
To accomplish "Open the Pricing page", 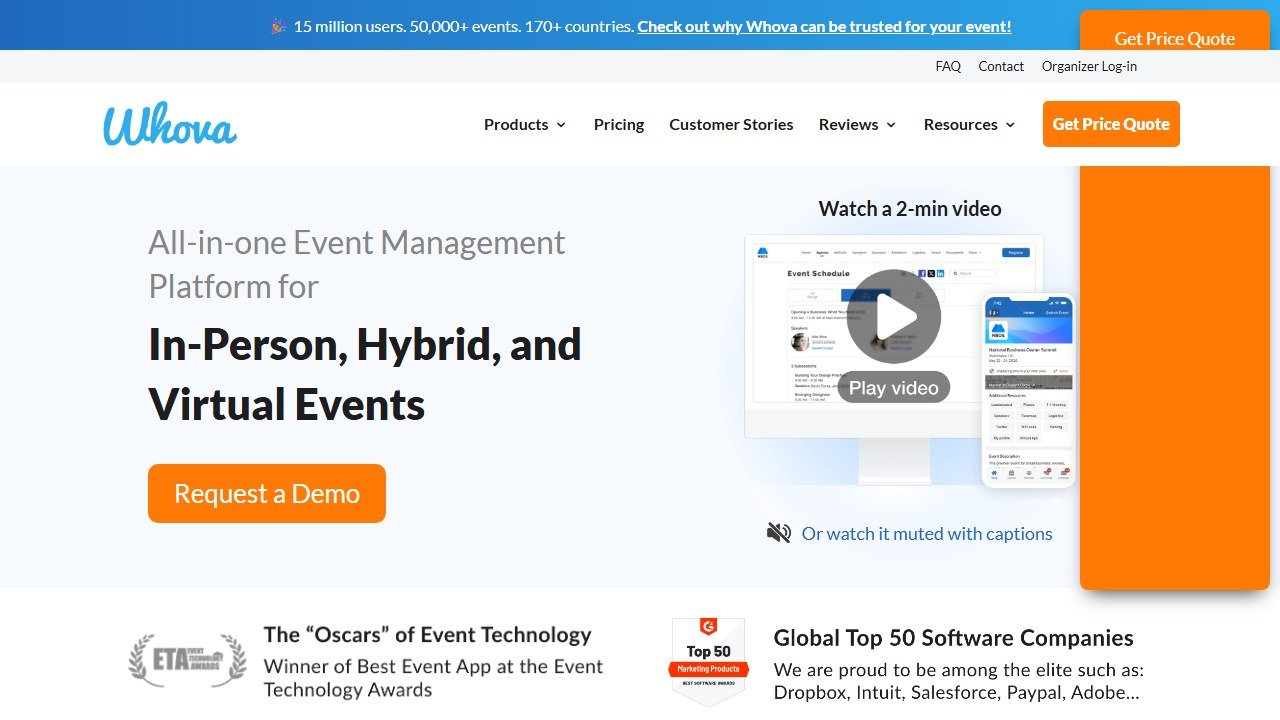I will (x=619, y=124).
